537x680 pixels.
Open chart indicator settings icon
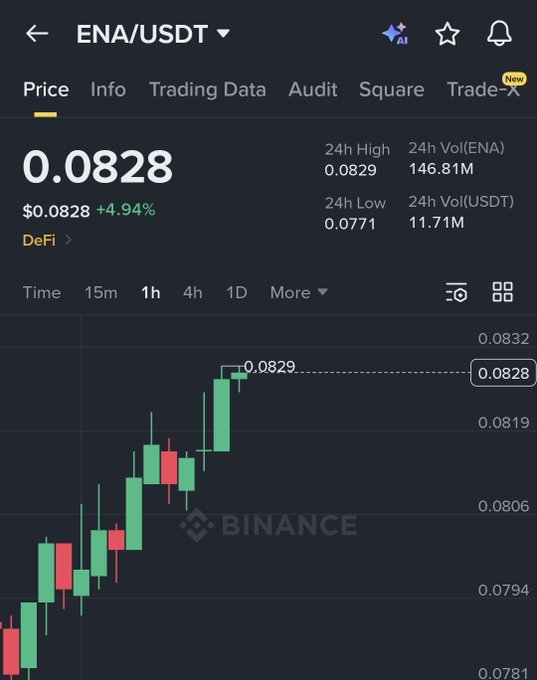coord(456,292)
